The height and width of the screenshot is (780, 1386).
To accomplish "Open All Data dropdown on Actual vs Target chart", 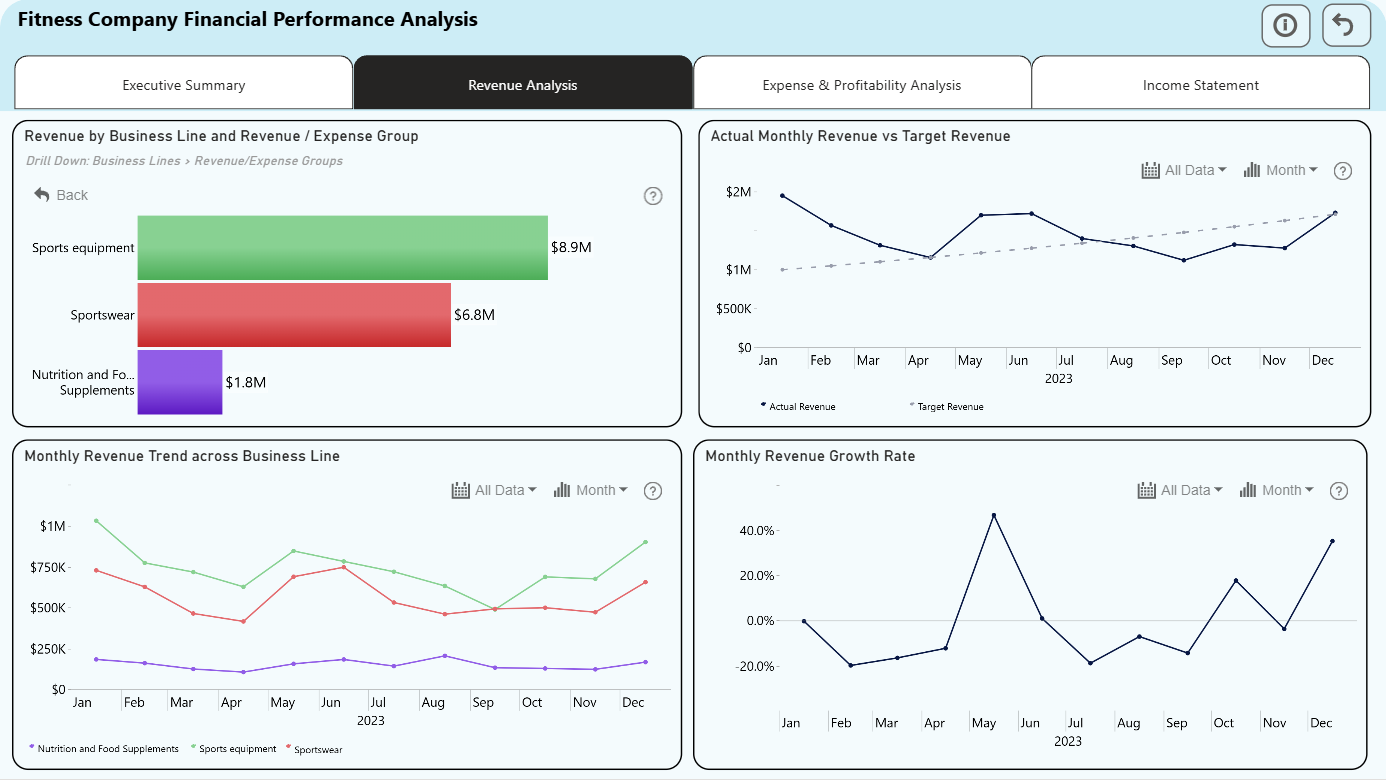I will point(1184,170).
